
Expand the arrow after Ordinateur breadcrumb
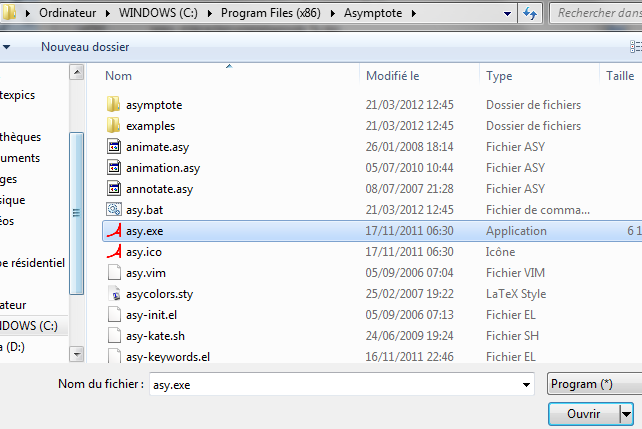click(108, 14)
